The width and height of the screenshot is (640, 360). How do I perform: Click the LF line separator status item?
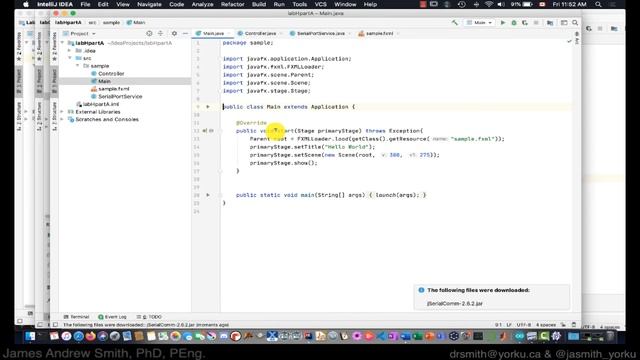[509, 325]
